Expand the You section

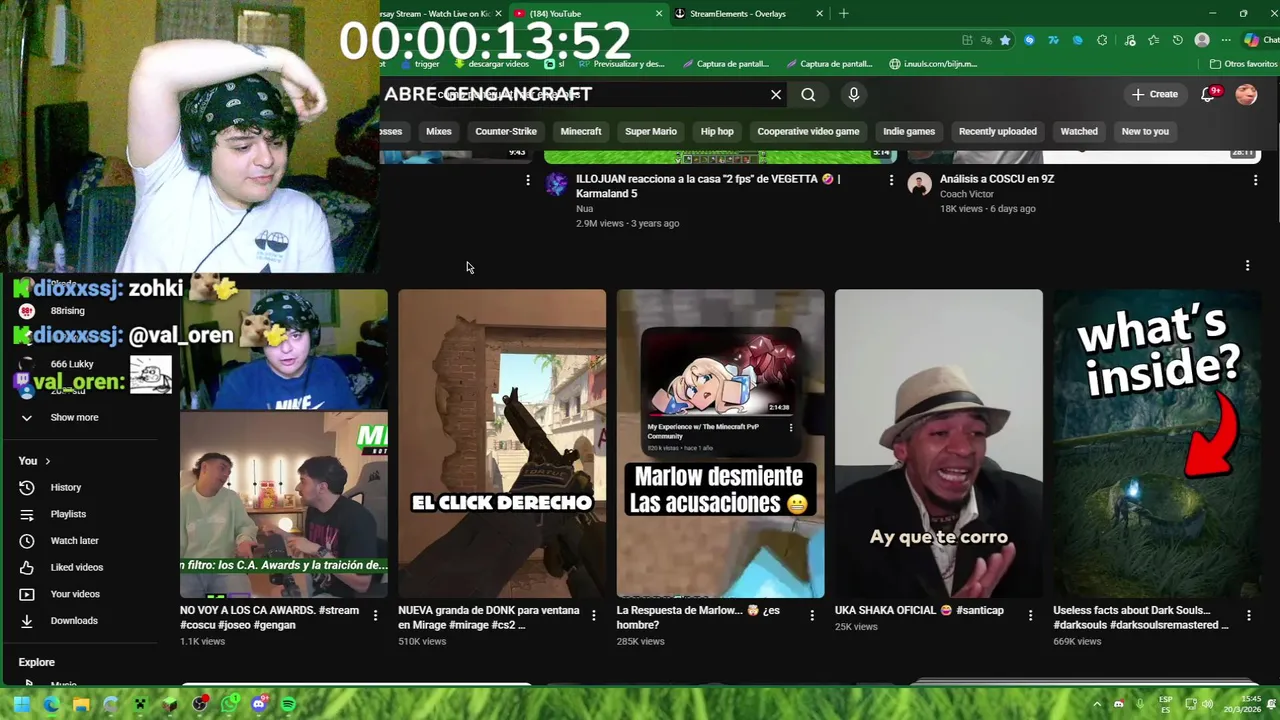coord(34,461)
